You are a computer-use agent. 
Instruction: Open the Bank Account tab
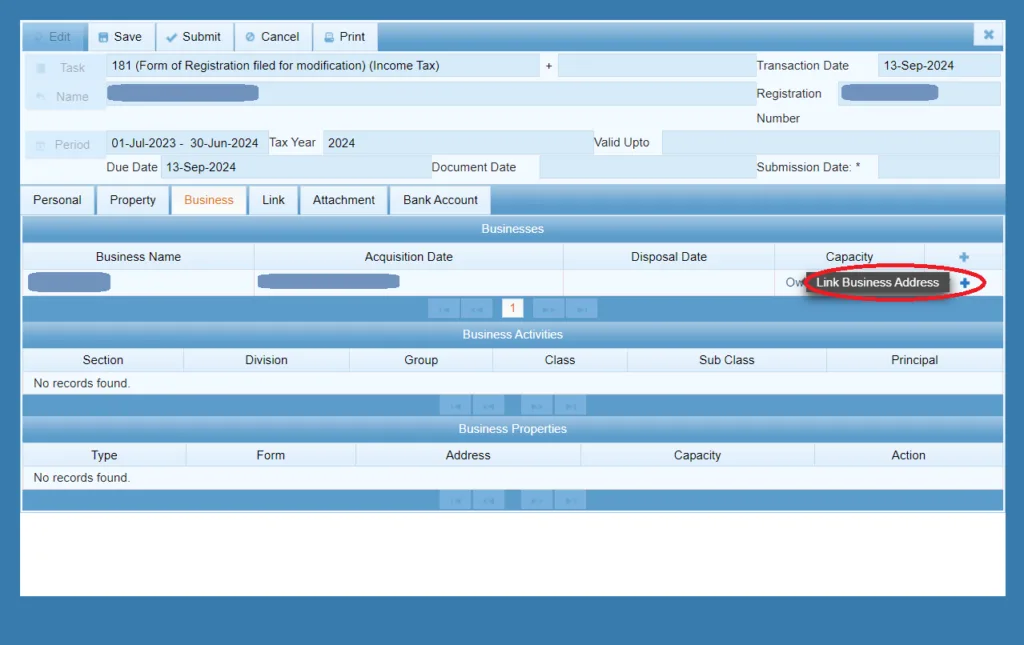tap(439, 200)
